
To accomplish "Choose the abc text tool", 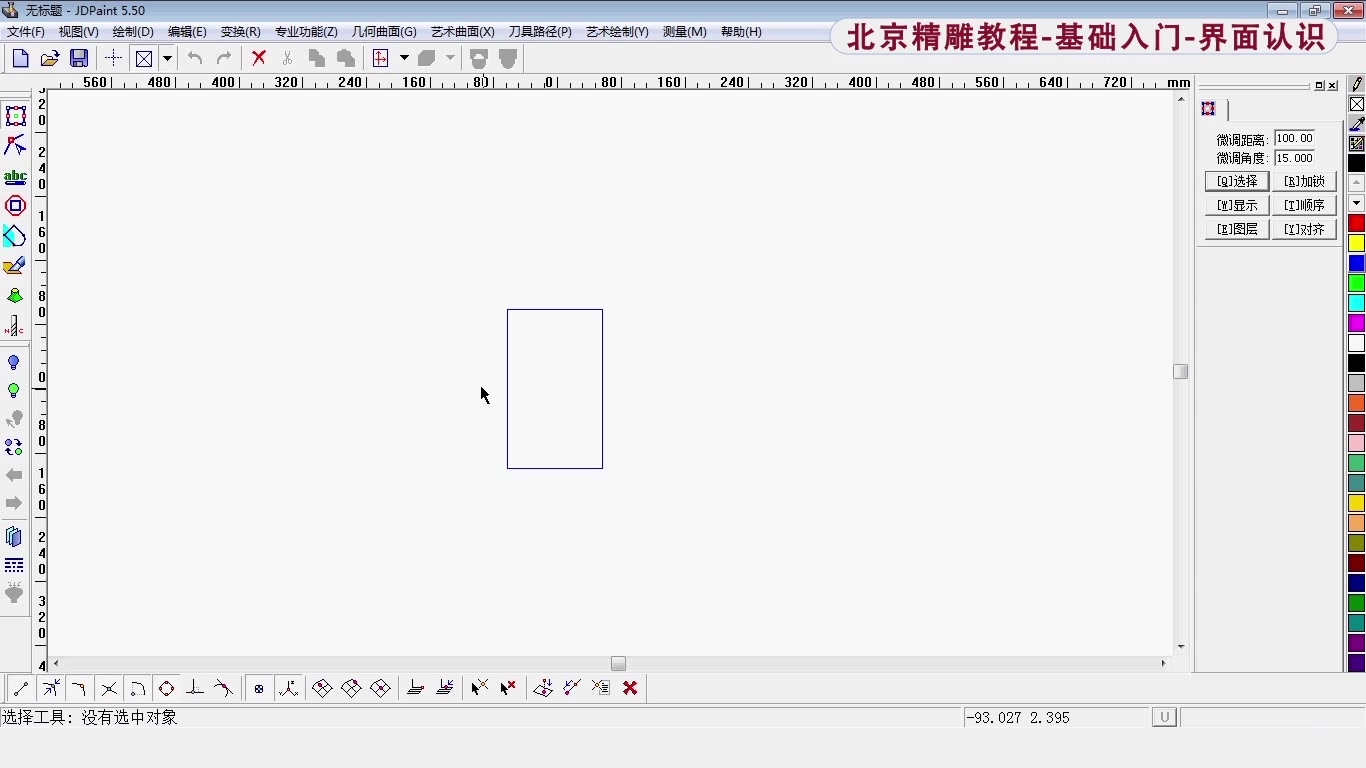I will (x=15, y=177).
